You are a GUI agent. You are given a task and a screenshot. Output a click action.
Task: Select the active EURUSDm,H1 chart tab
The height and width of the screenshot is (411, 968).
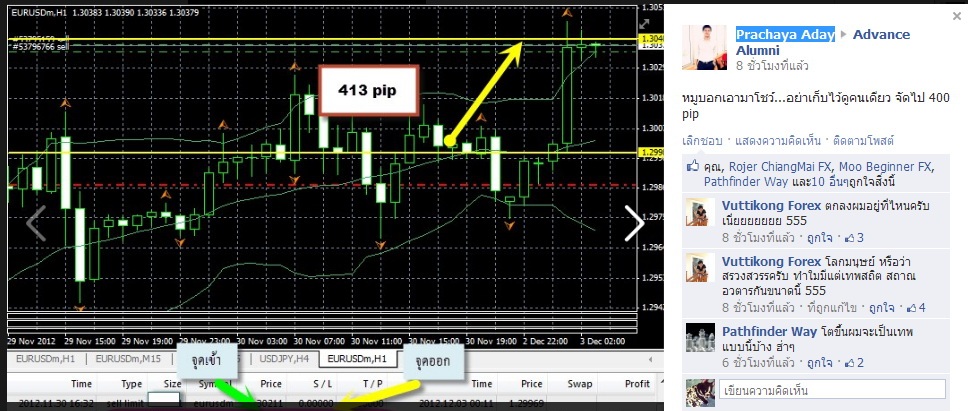357,358
